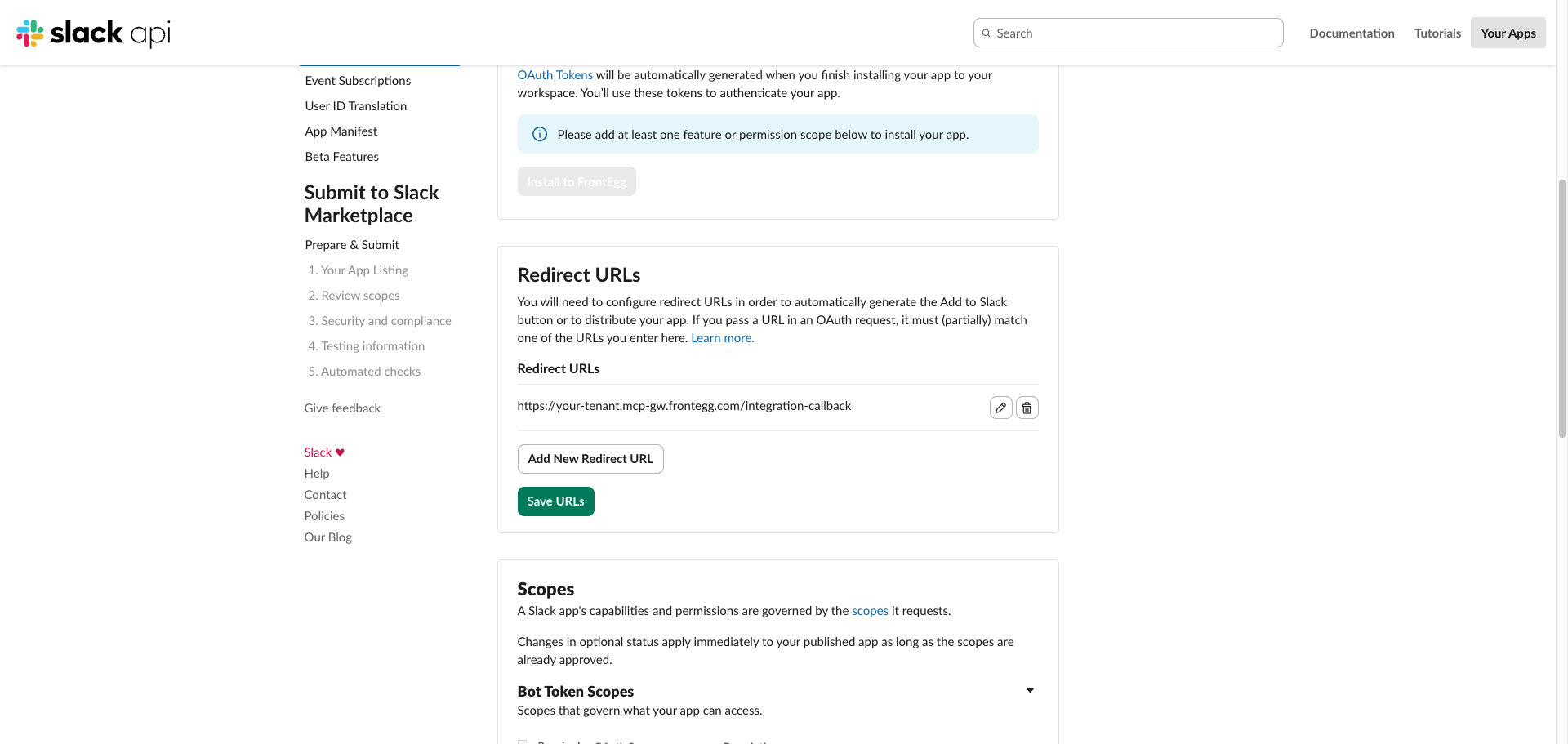
Task: Select step 5 Automated checks
Action: pyautogui.click(x=364, y=372)
